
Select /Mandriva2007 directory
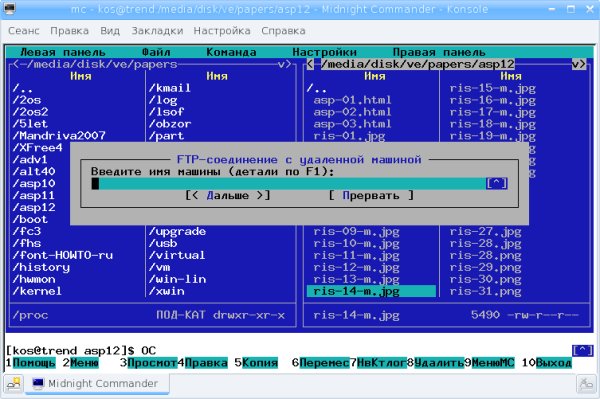59,135
